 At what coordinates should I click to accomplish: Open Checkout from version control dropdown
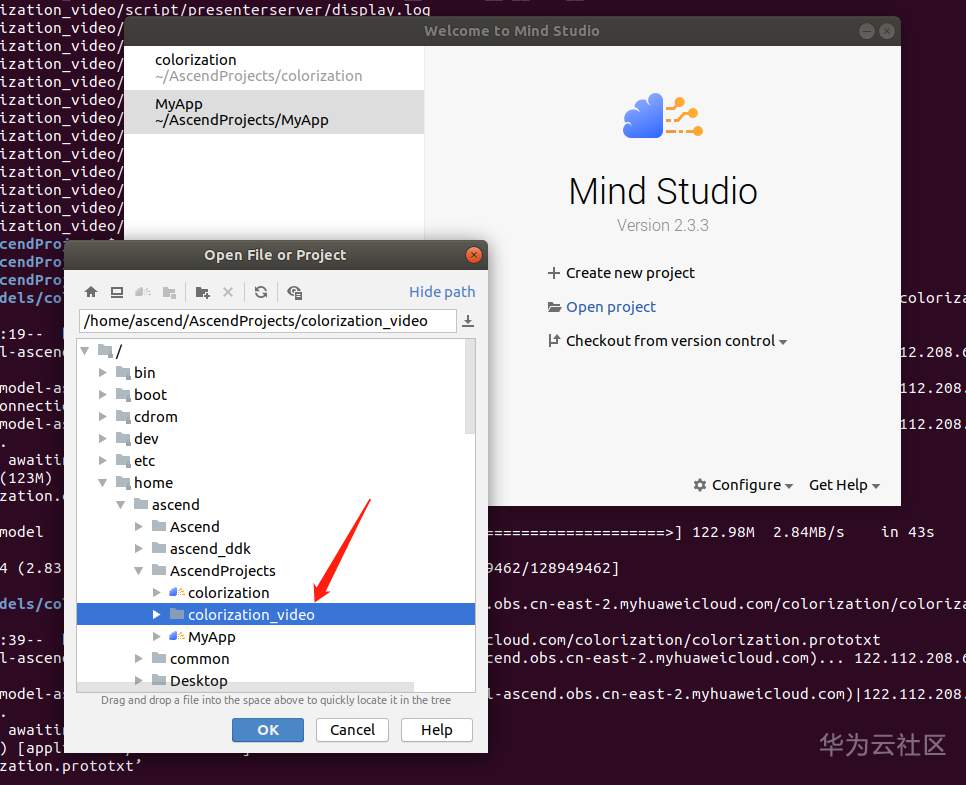click(x=668, y=341)
